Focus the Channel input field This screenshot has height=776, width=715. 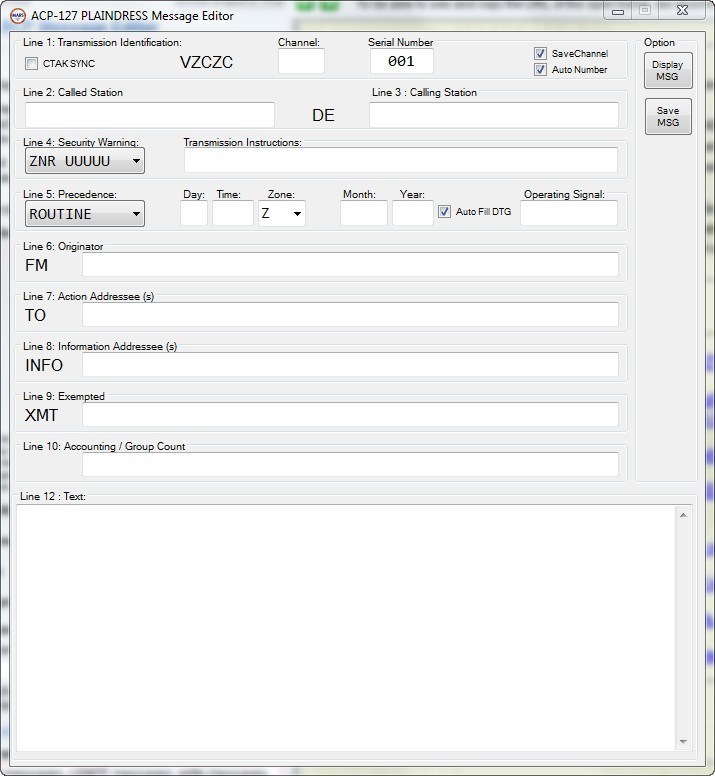click(x=301, y=61)
